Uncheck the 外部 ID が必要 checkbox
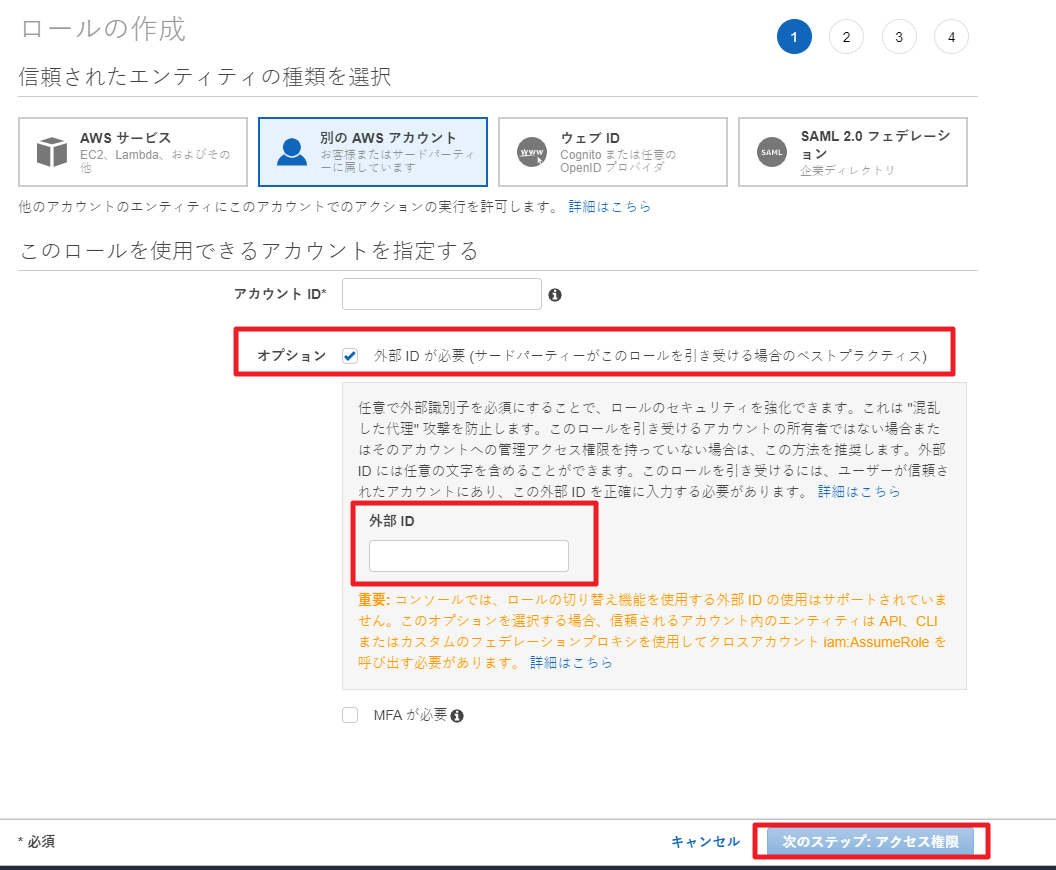 350,355
